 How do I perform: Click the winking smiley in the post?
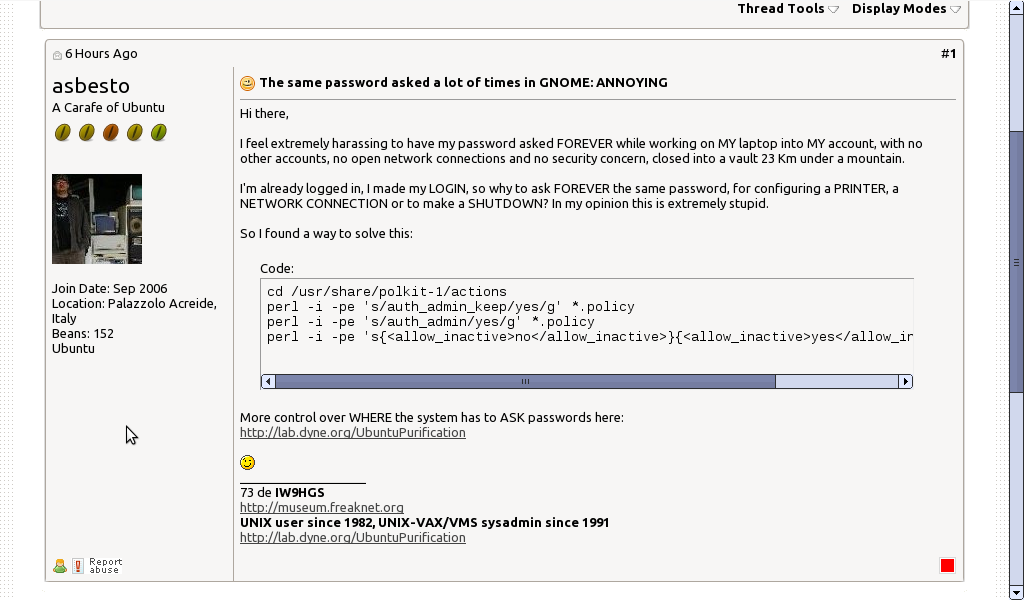click(x=247, y=462)
